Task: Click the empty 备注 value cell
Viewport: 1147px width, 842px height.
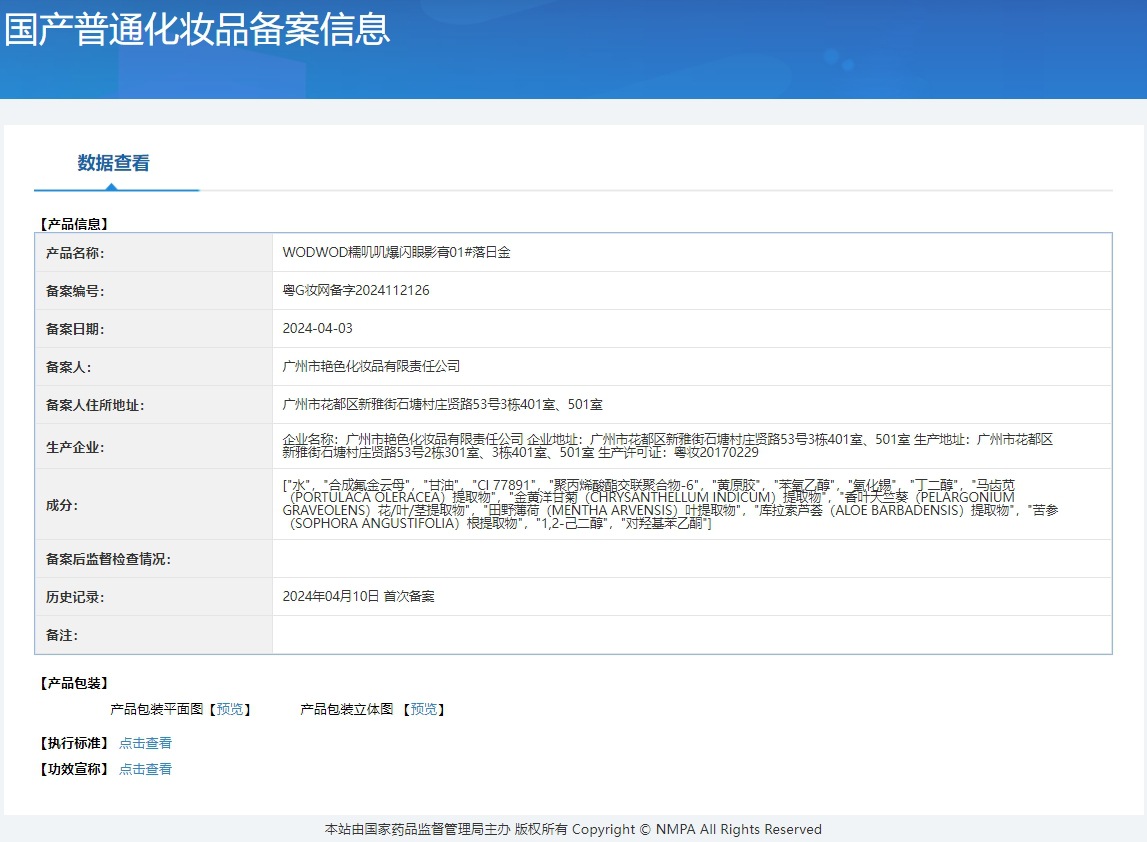Action: tap(691, 635)
